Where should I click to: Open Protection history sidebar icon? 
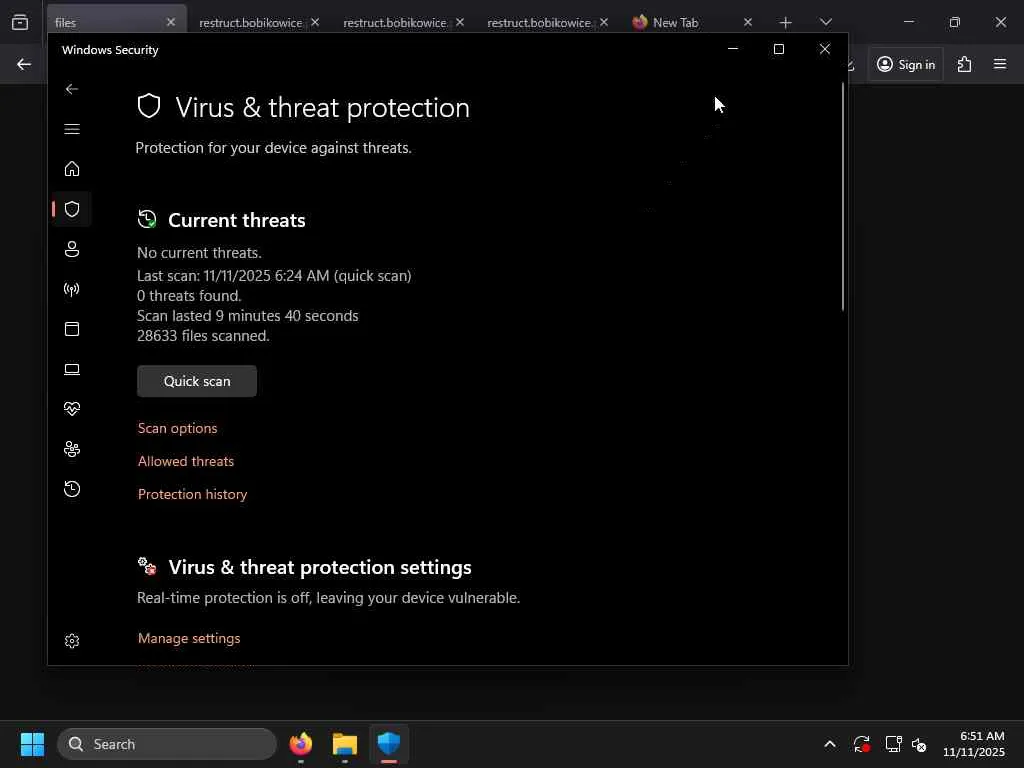point(72,488)
